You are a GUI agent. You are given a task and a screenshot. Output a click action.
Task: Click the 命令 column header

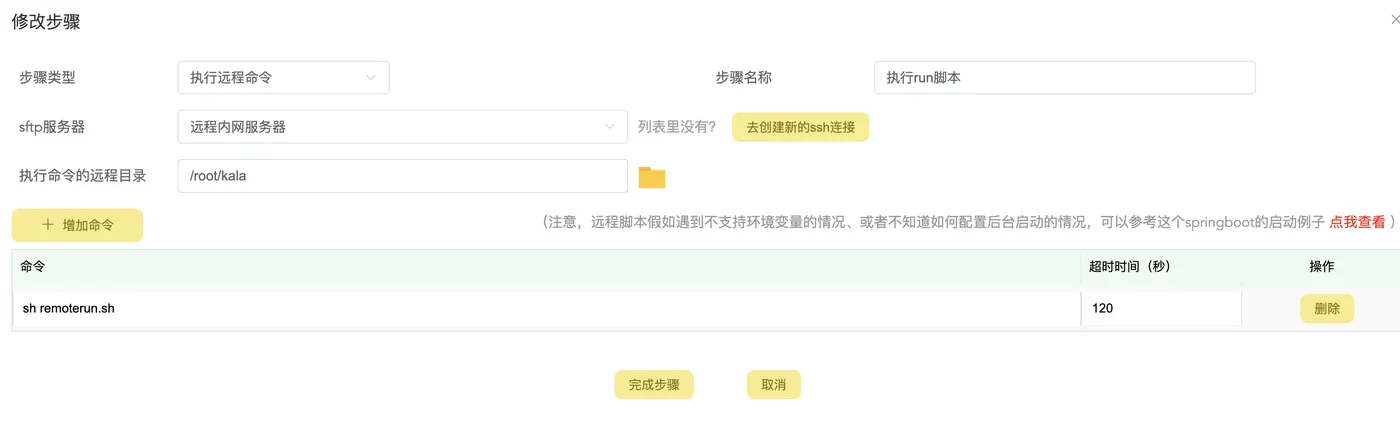coord(33,267)
